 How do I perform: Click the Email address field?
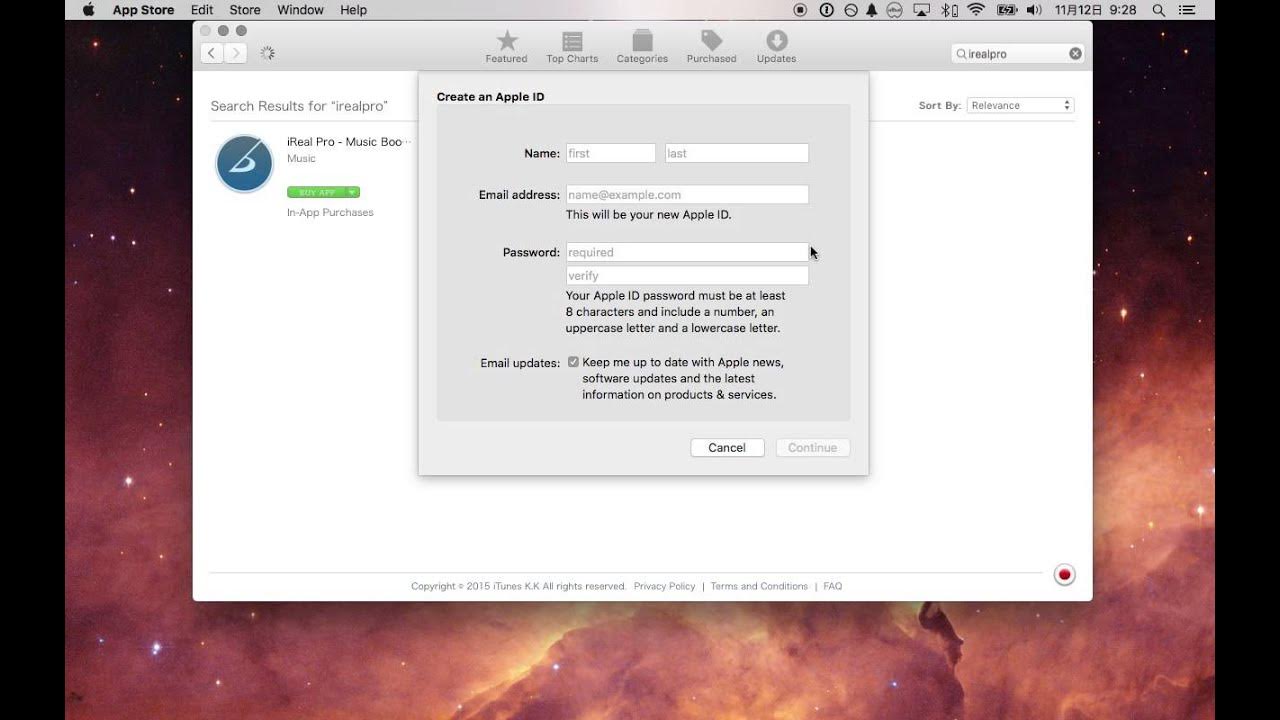pyautogui.click(x=687, y=195)
